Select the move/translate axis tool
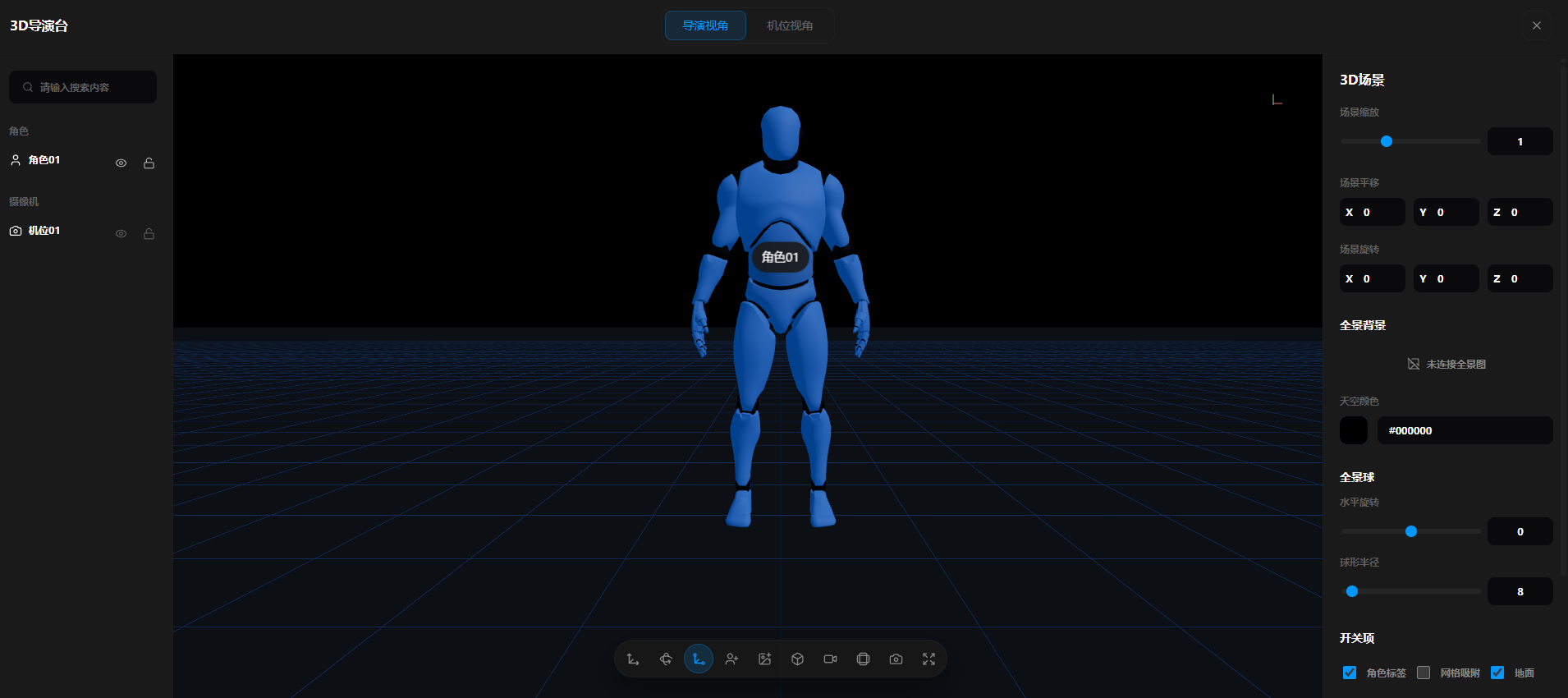The height and width of the screenshot is (698, 1568). pyautogui.click(x=633, y=659)
